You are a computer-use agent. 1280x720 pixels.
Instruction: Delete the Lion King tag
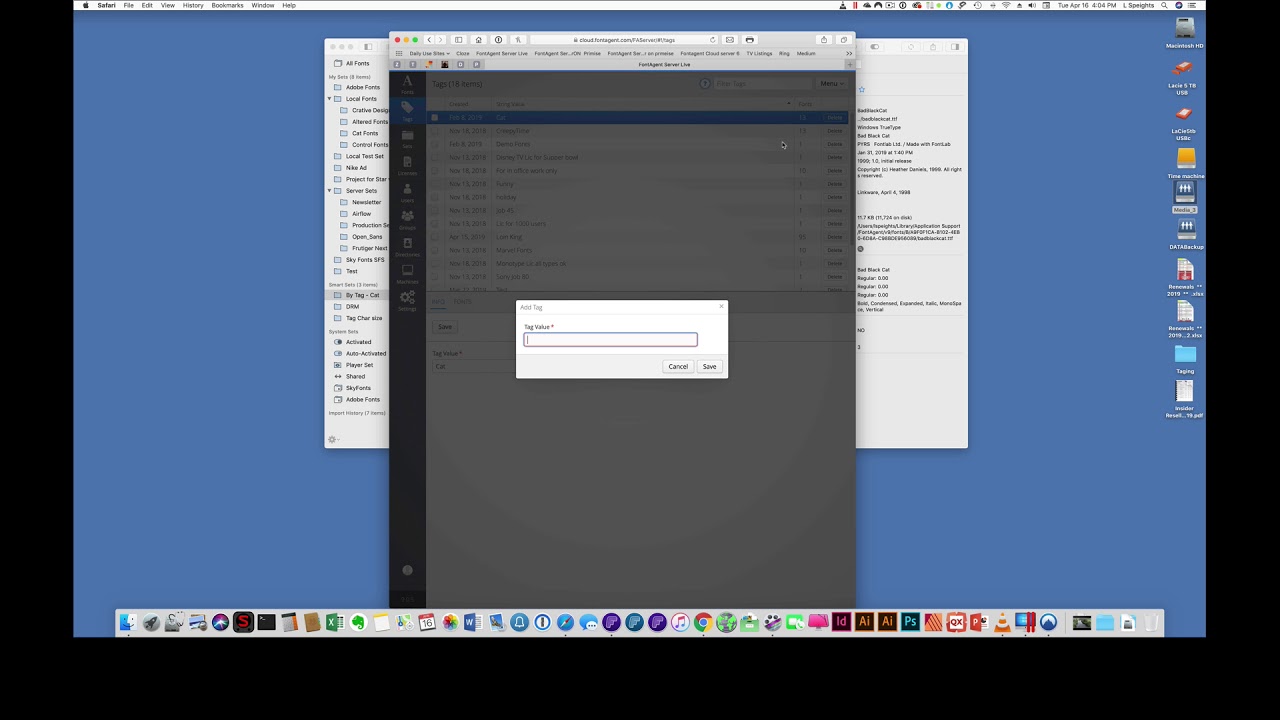[x=834, y=237]
